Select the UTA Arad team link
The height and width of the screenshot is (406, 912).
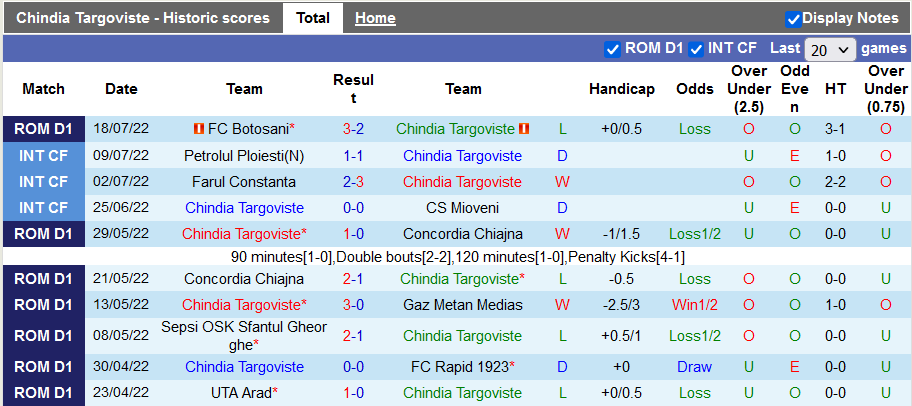coord(240,393)
